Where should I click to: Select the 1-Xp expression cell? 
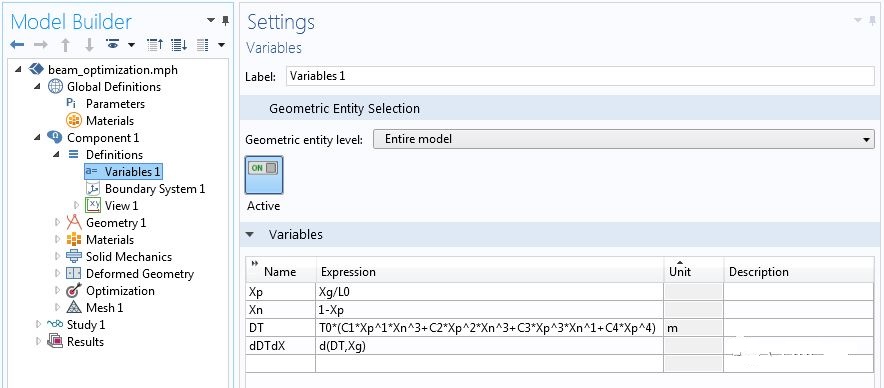tap(489, 310)
